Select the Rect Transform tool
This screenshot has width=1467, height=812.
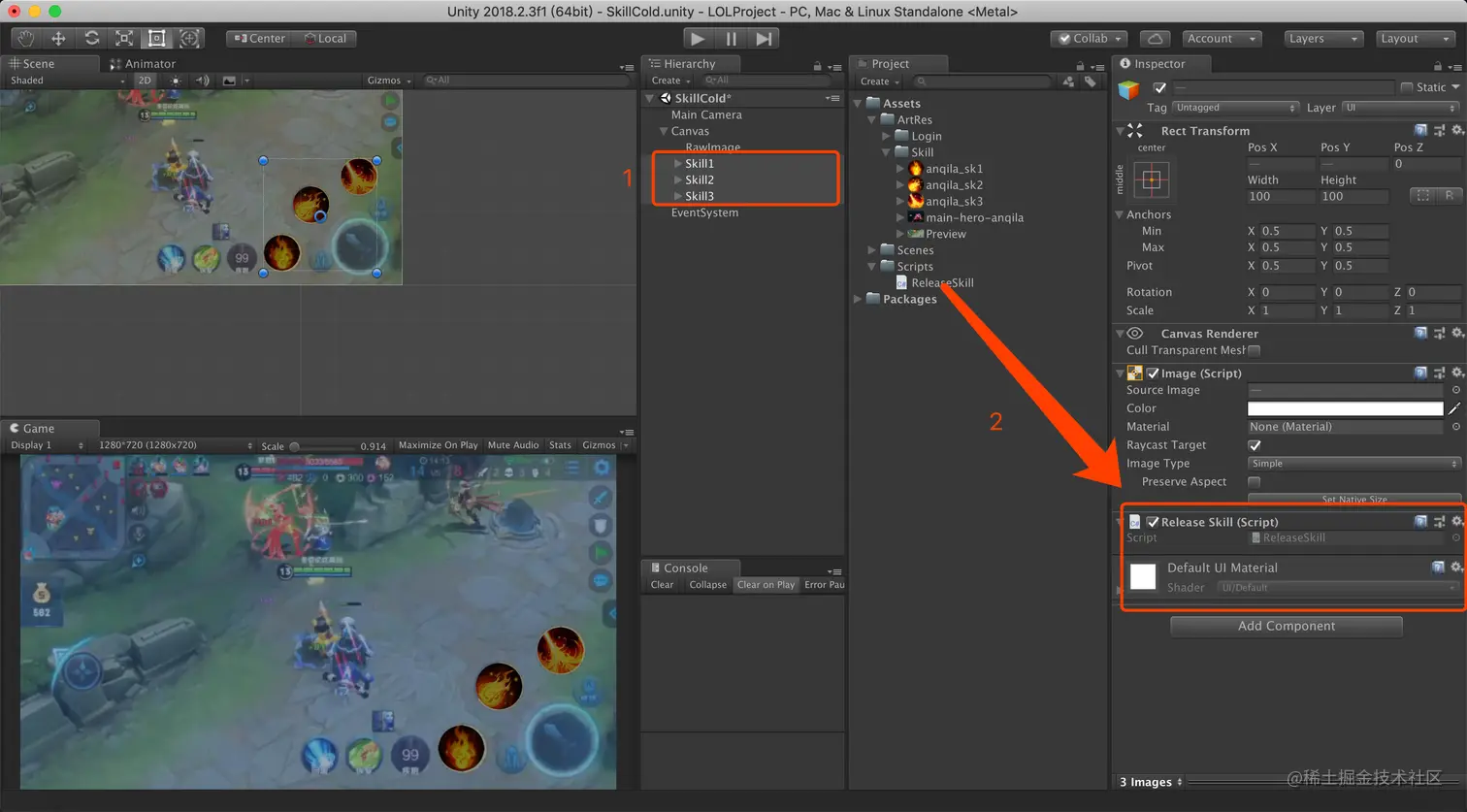[156, 38]
